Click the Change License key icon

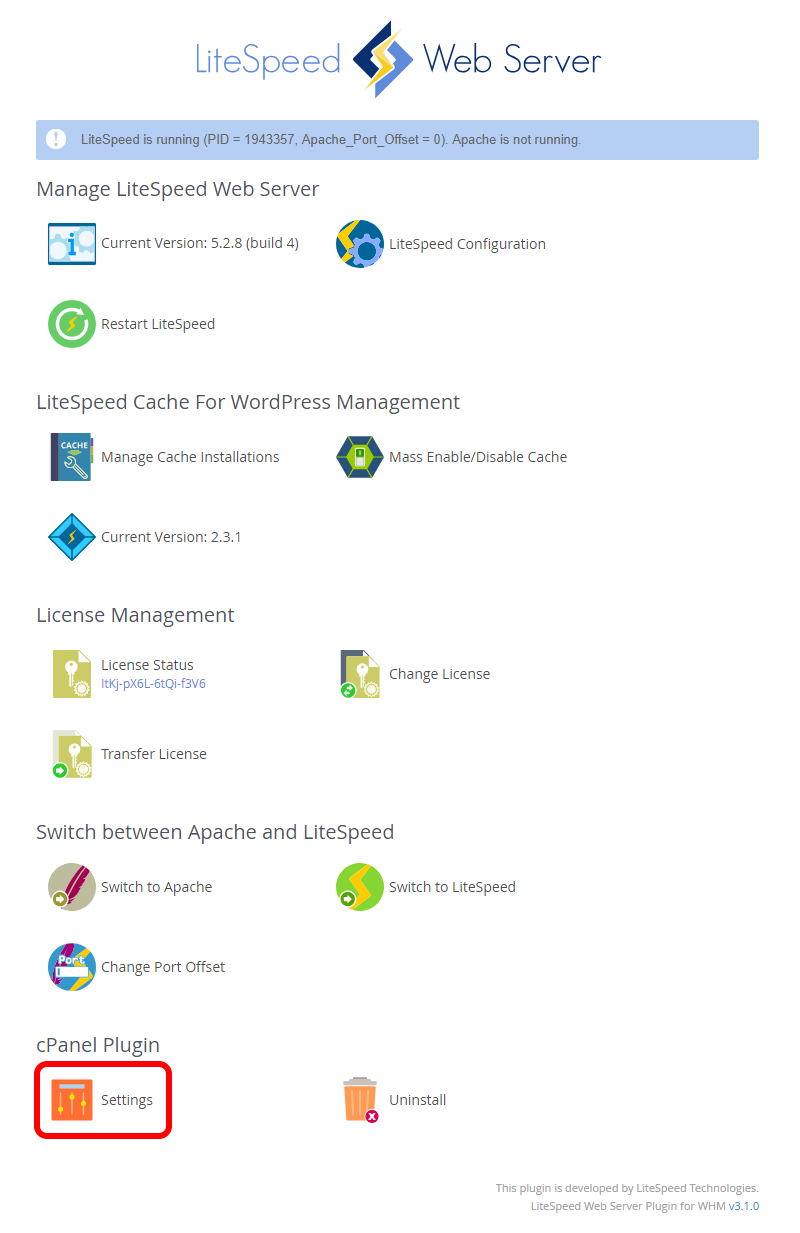[x=360, y=674]
